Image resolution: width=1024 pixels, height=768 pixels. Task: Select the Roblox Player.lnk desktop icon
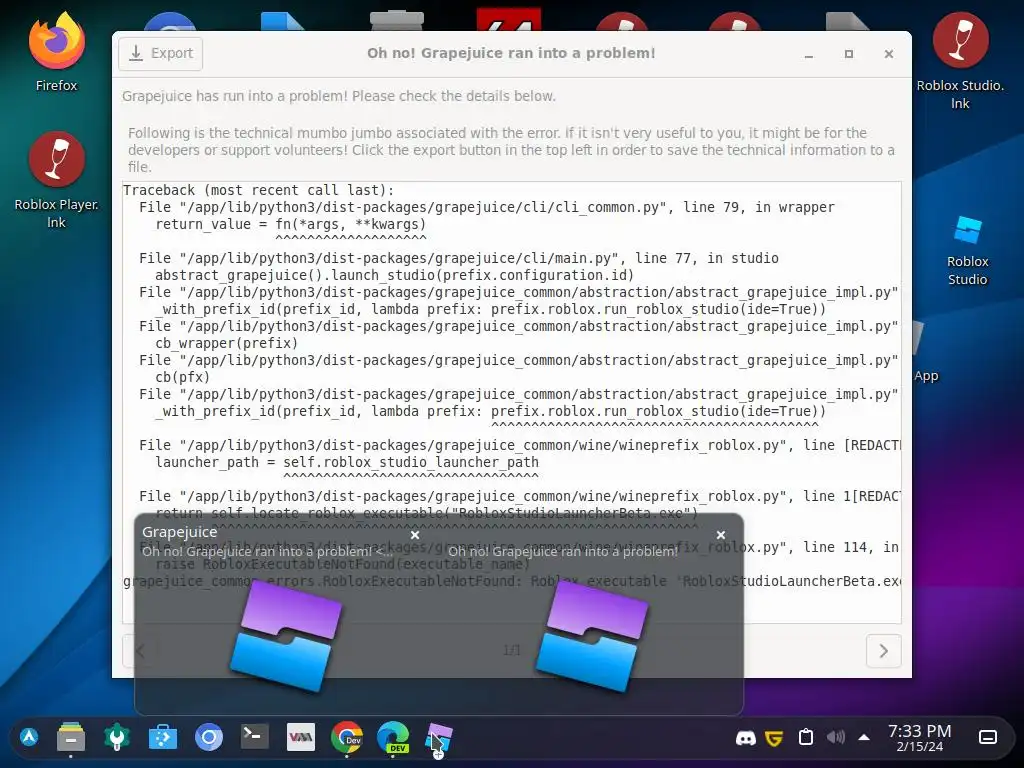coord(57,180)
